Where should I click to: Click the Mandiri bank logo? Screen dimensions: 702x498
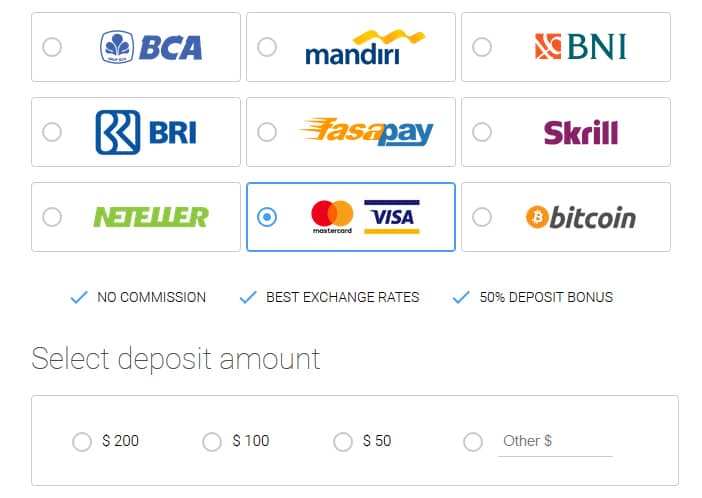(365, 47)
